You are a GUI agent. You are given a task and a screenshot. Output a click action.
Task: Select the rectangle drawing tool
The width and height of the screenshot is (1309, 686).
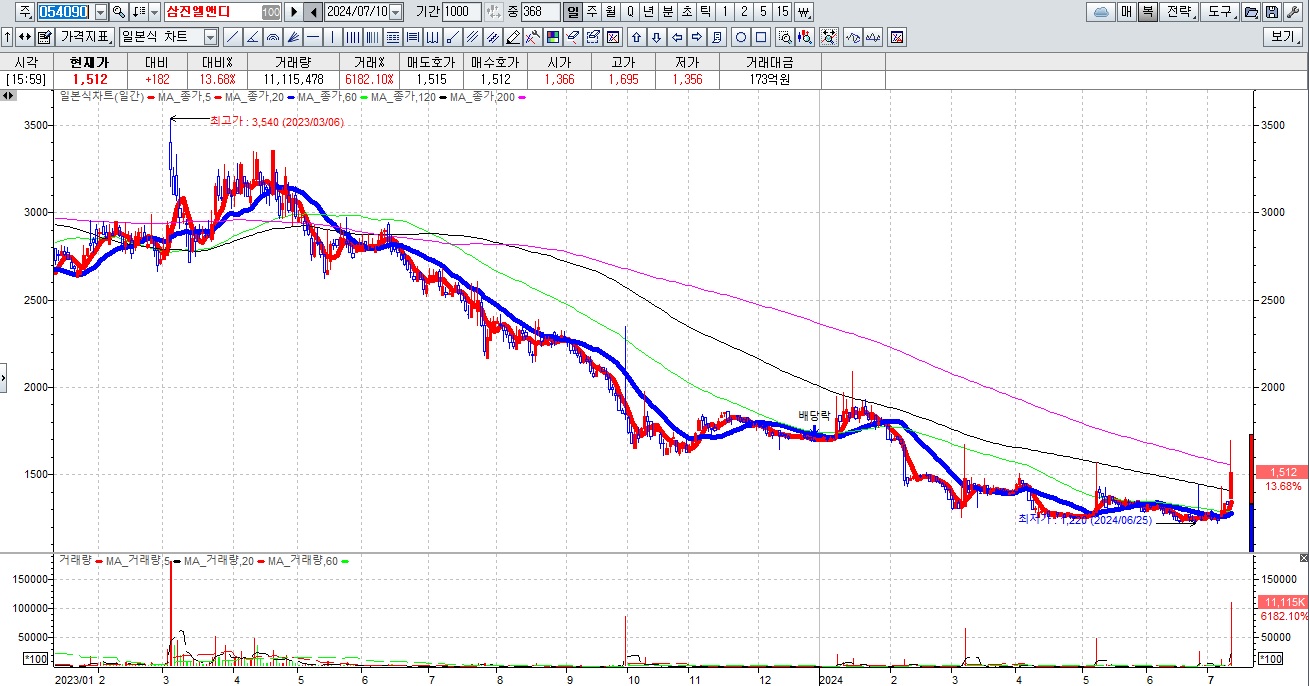tap(761, 37)
